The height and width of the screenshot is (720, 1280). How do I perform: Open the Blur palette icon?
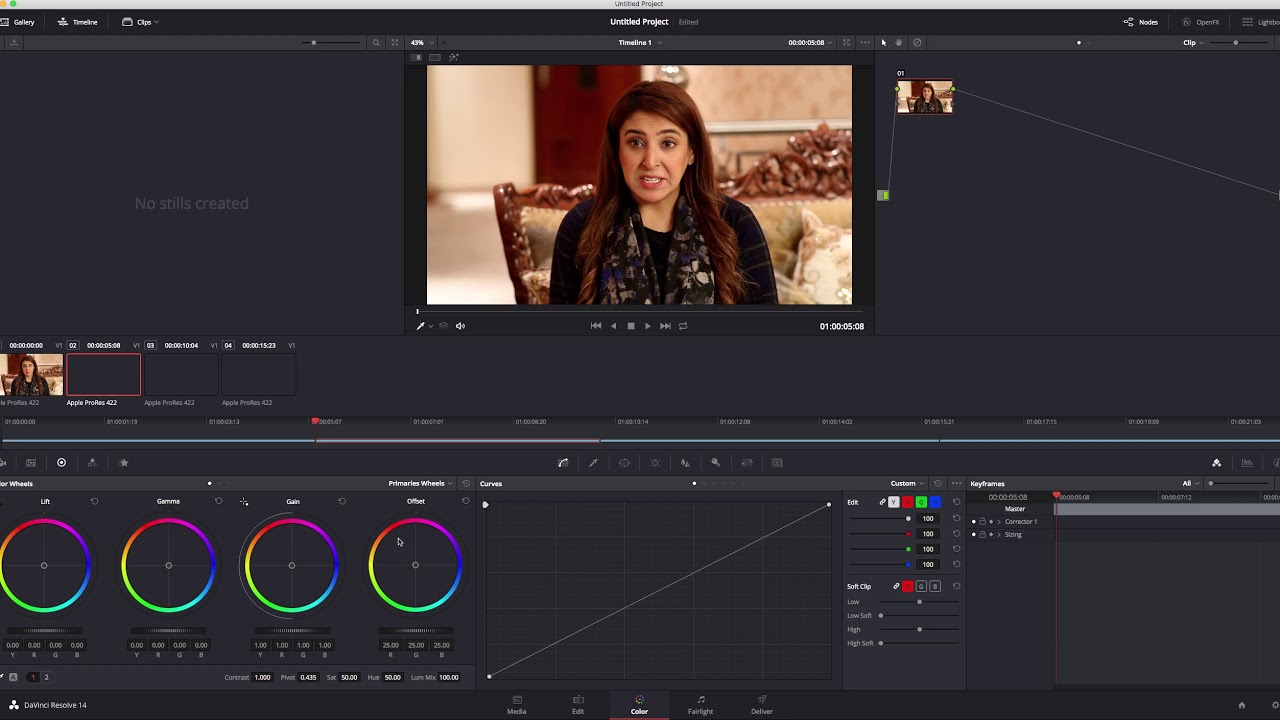(685, 463)
